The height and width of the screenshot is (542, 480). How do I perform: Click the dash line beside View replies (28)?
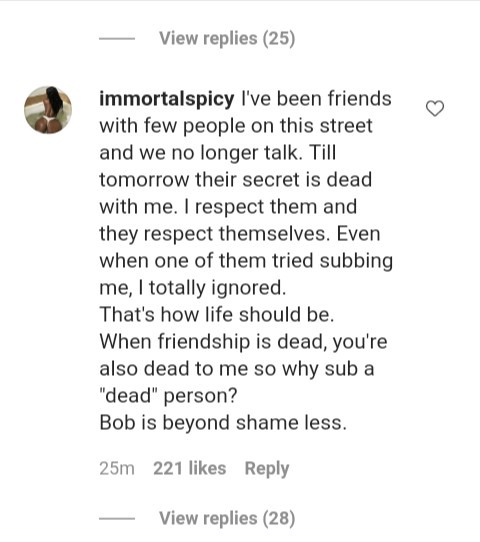(117, 518)
